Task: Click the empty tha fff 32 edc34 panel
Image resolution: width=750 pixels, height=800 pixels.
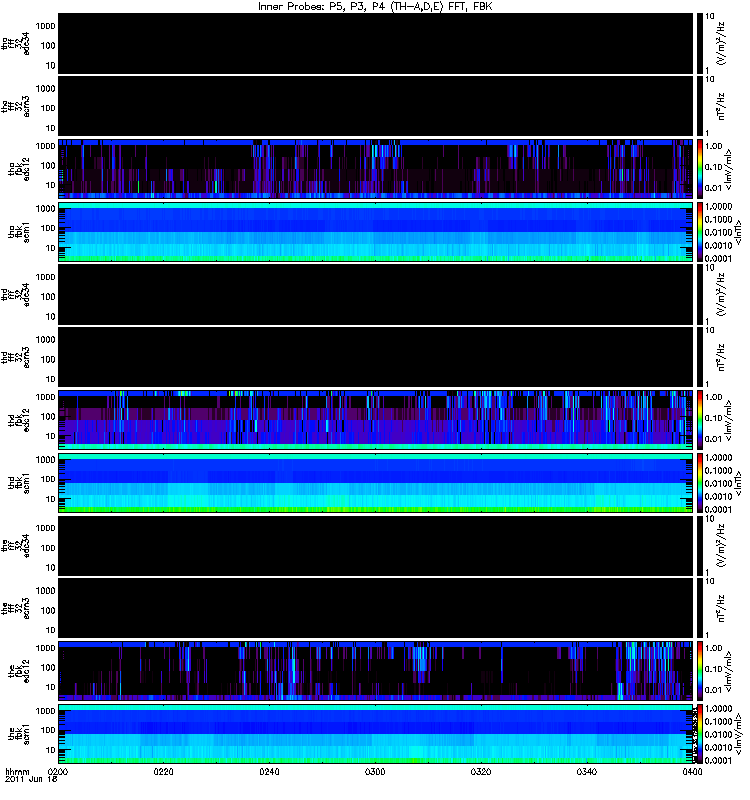Action: point(376,43)
